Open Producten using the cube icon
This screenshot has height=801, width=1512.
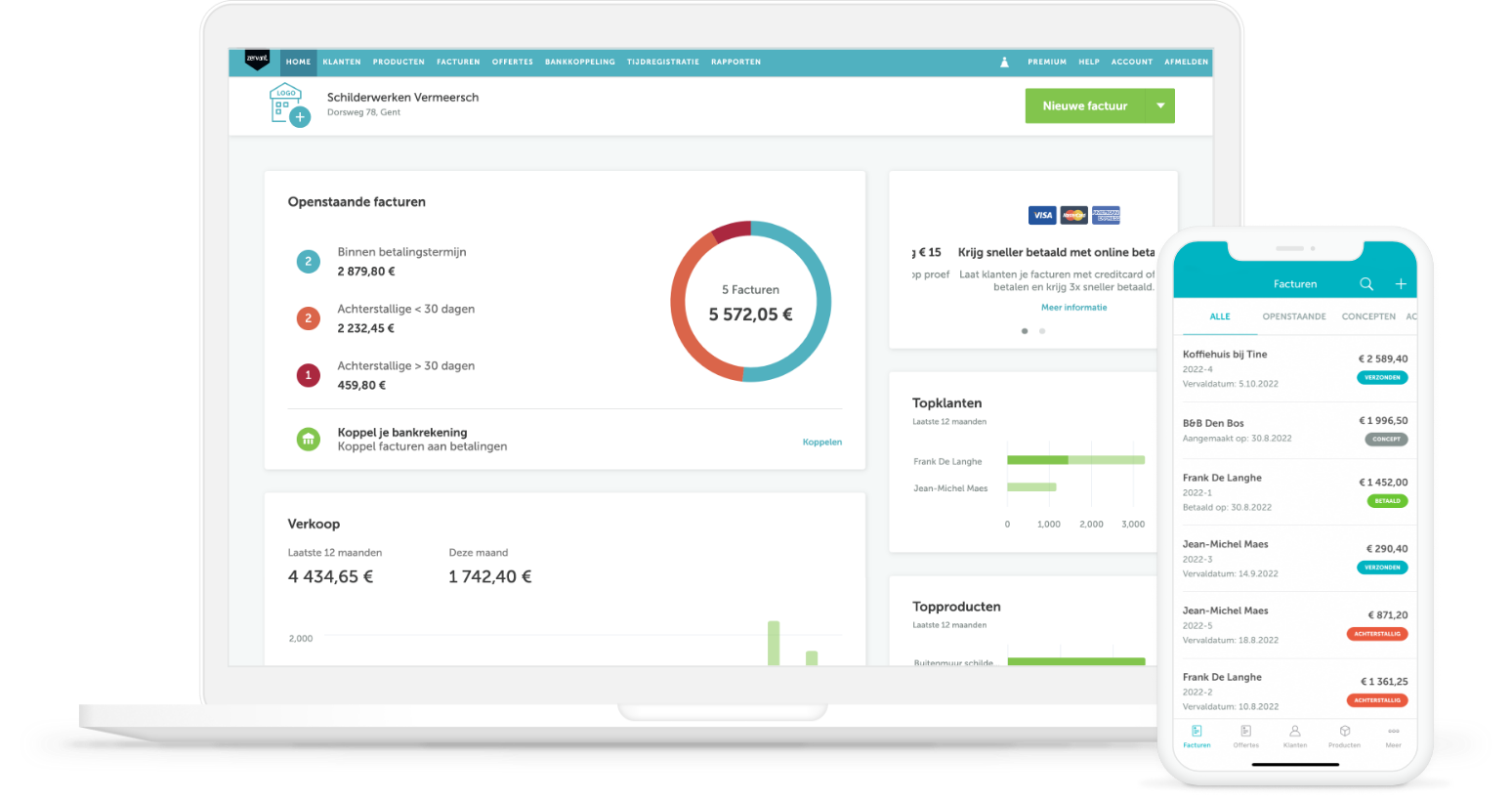pos(1344,735)
